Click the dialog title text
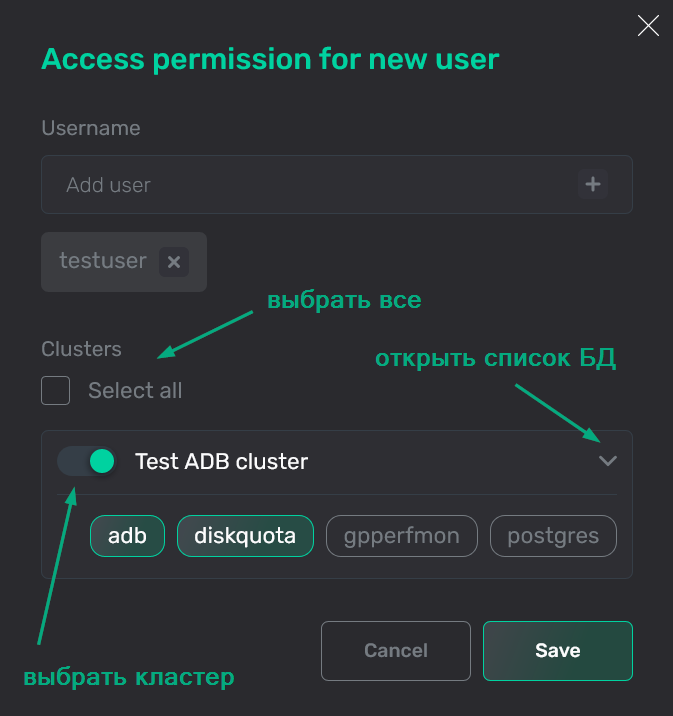673x716 pixels. click(270, 59)
